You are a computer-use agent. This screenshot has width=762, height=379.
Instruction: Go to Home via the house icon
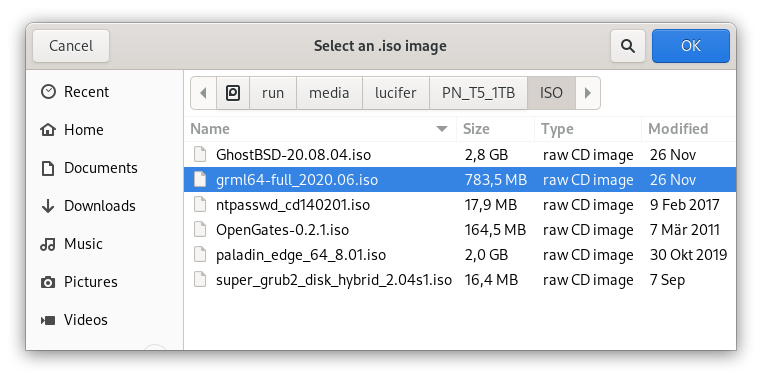pyautogui.click(x=48, y=130)
